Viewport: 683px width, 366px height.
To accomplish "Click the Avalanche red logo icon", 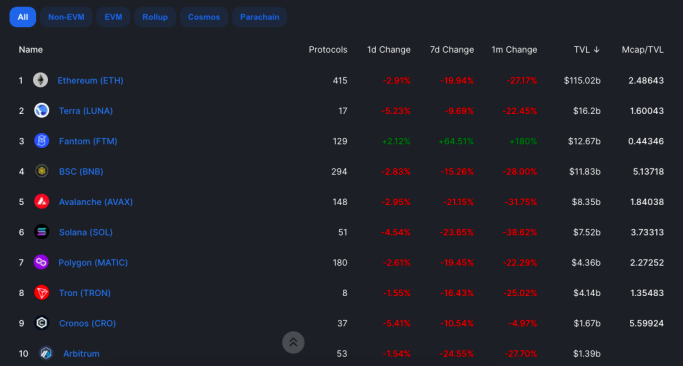I will point(42,202).
